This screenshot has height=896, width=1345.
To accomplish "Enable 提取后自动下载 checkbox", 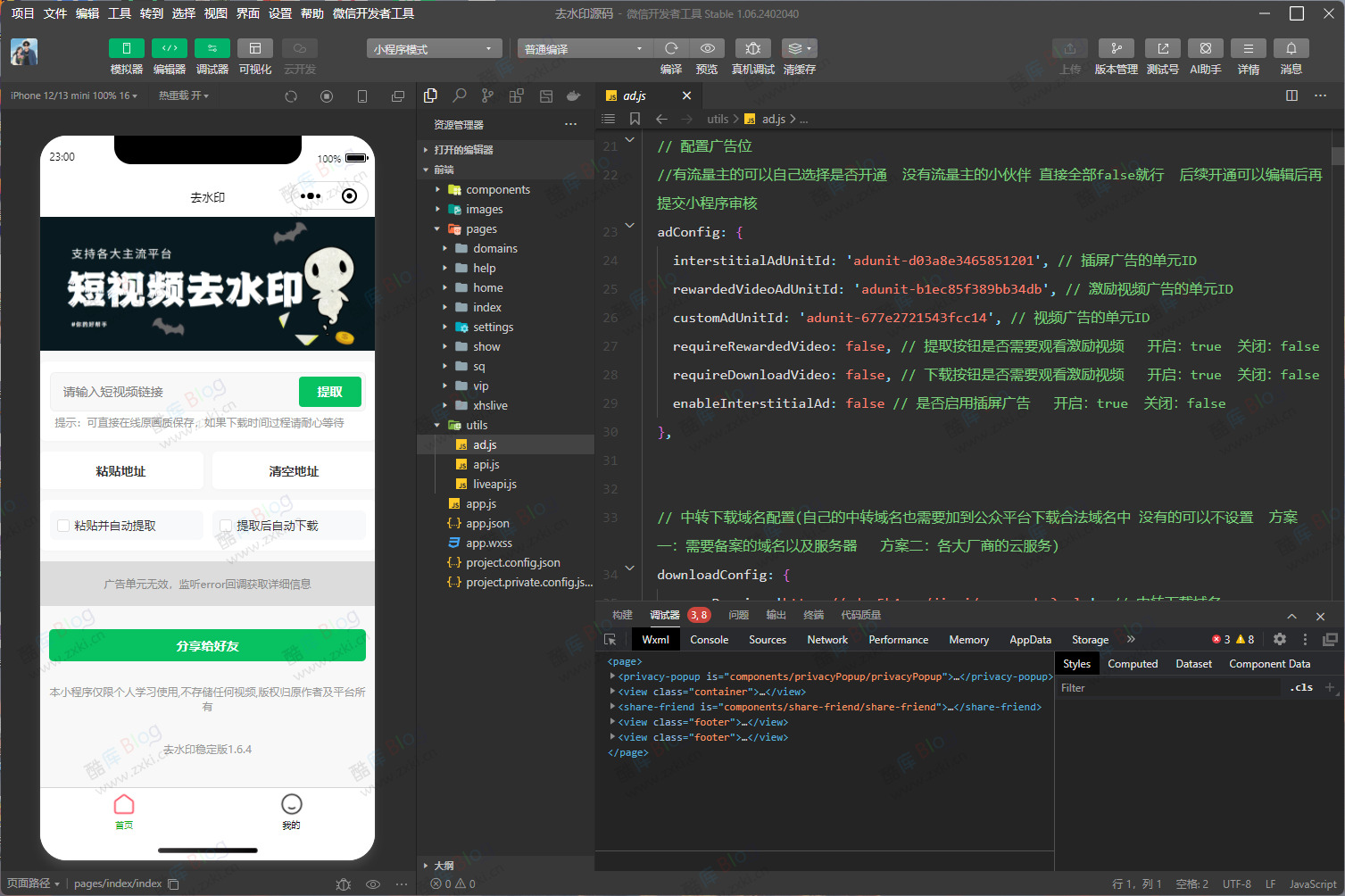I will pyautogui.click(x=226, y=526).
